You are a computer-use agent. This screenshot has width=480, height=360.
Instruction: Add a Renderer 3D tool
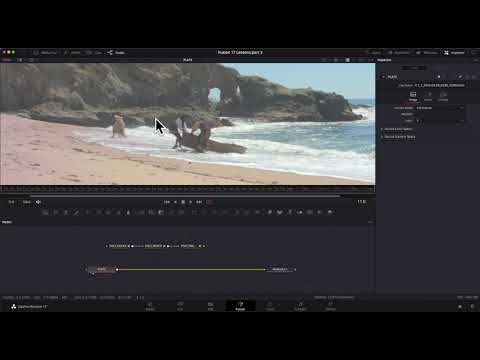coord(330,212)
